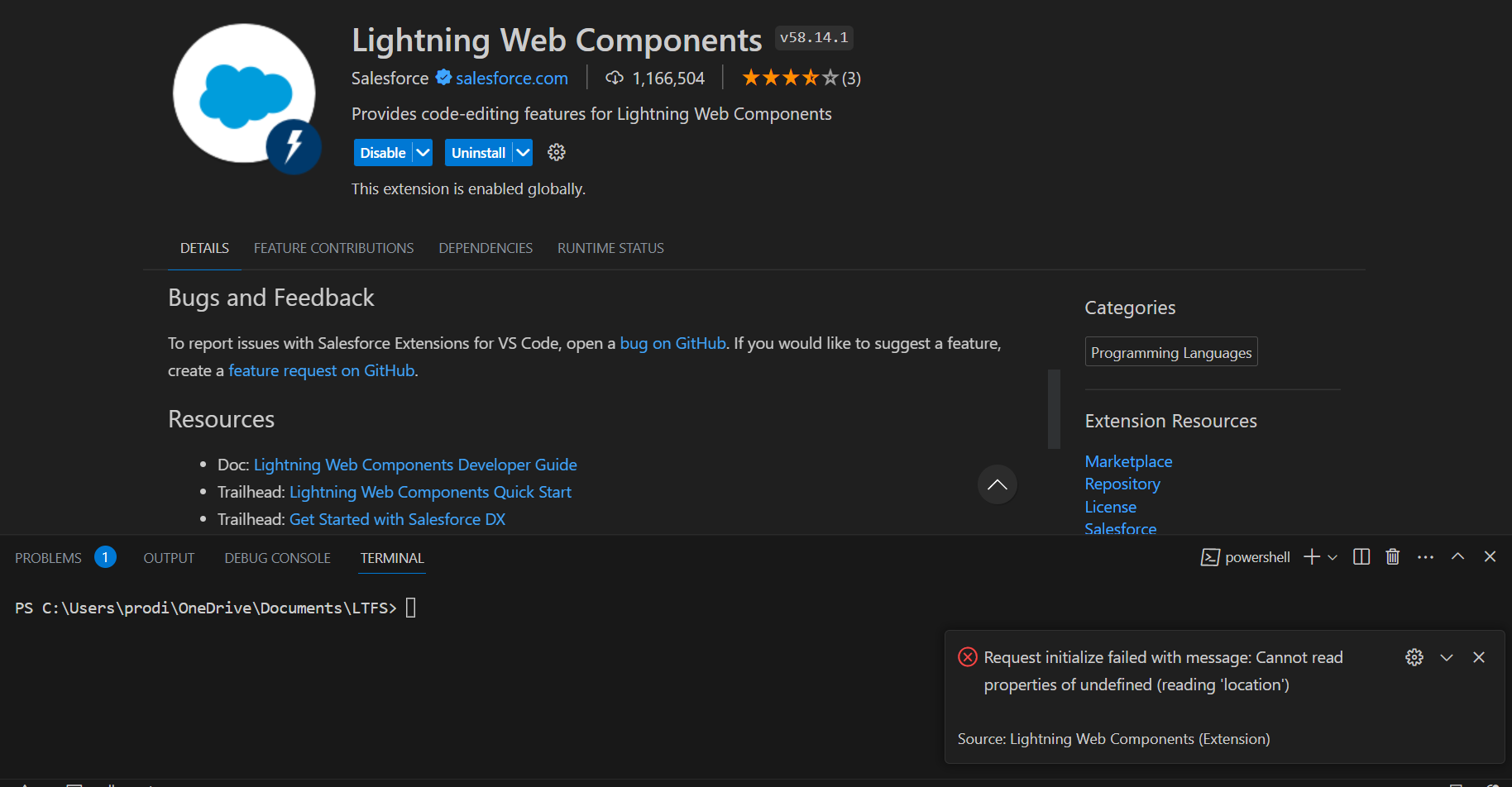This screenshot has height=787, width=1512.
Task: Kill the terminal with the trash icon
Action: pos(1392,556)
